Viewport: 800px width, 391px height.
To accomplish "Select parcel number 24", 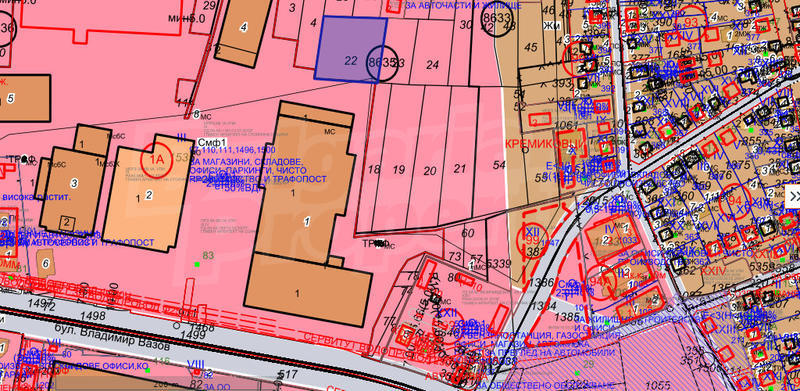I will tap(433, 65).
